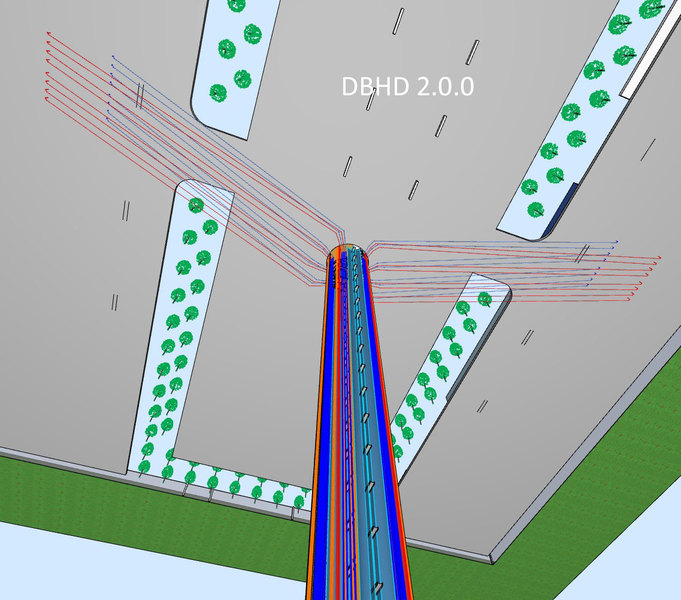
Task: Select a tree in the bottom horizontal planter
Action: coord(235,487)
